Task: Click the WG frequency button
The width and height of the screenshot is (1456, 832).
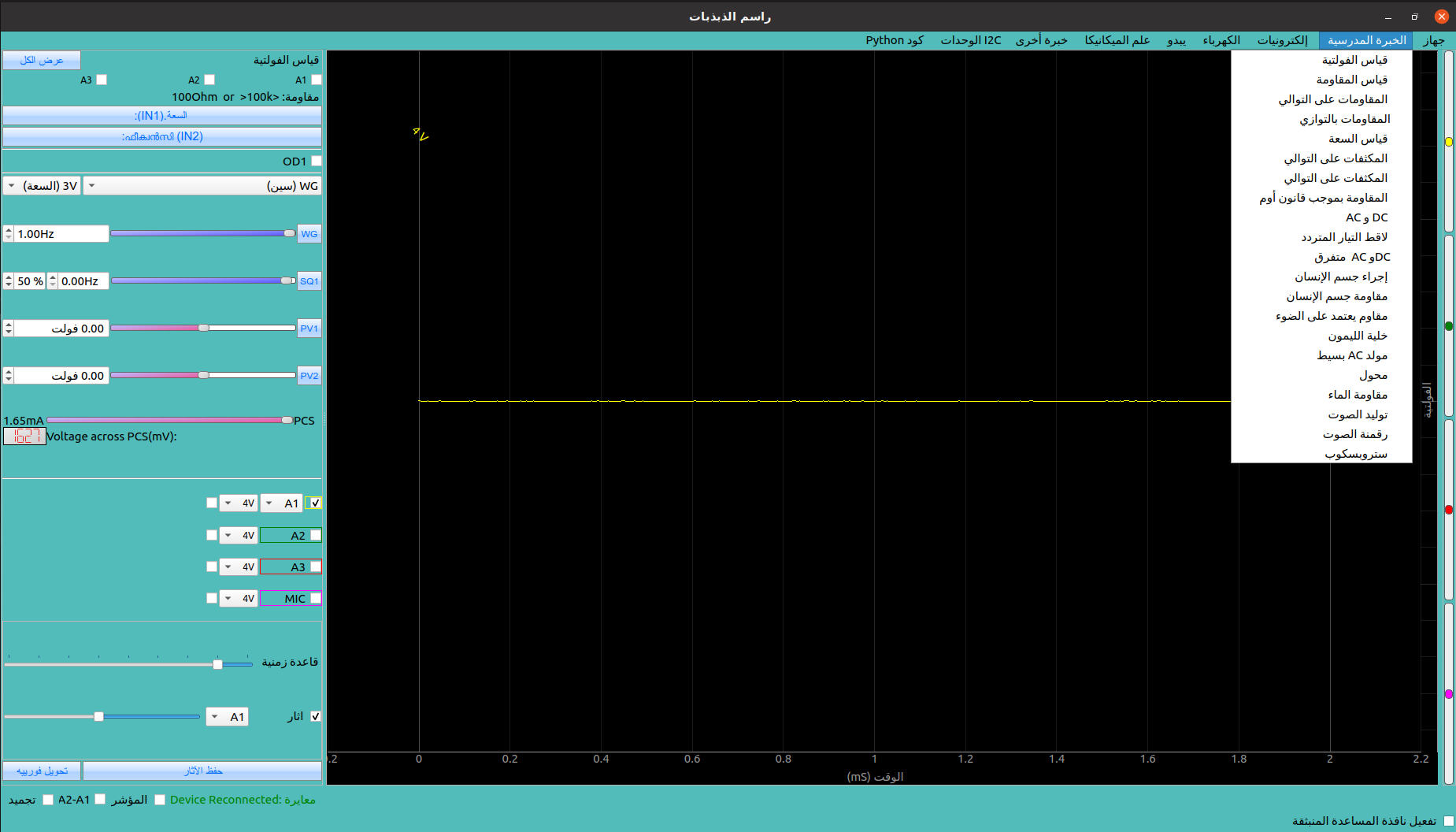Action: (x=309, y=234)
